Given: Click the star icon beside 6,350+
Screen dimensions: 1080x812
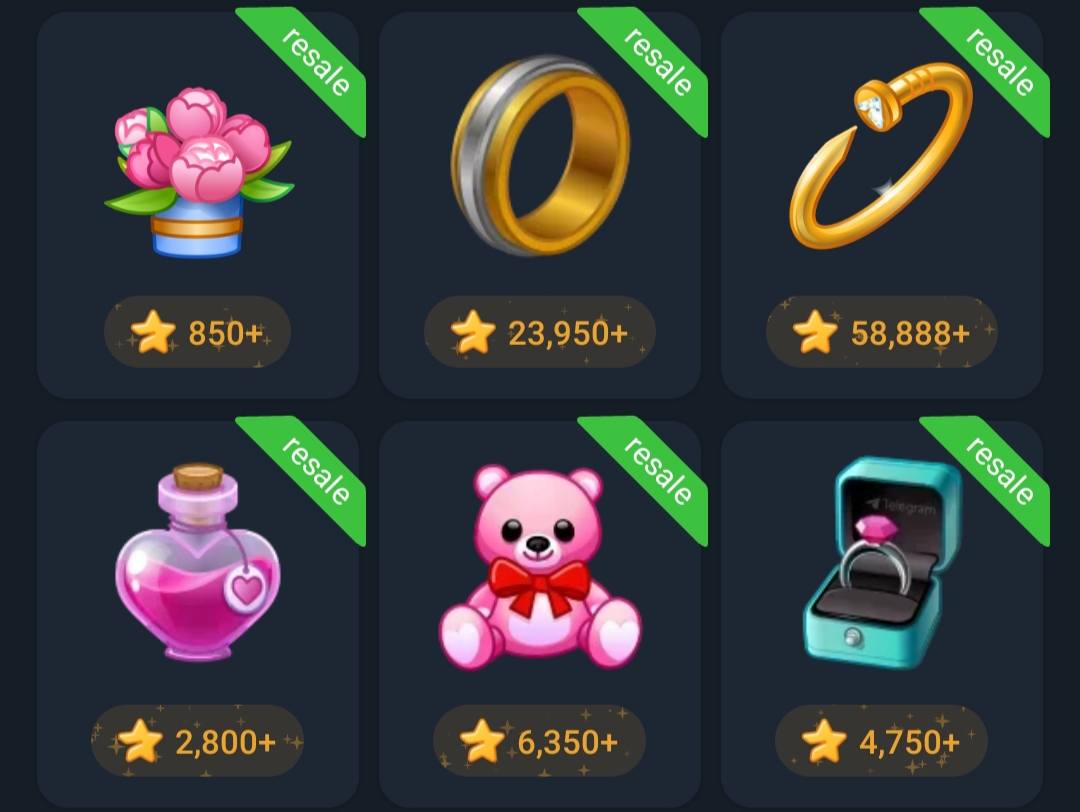Looking at the screenshot, I should pyautogui.click(x=482, y=741).
